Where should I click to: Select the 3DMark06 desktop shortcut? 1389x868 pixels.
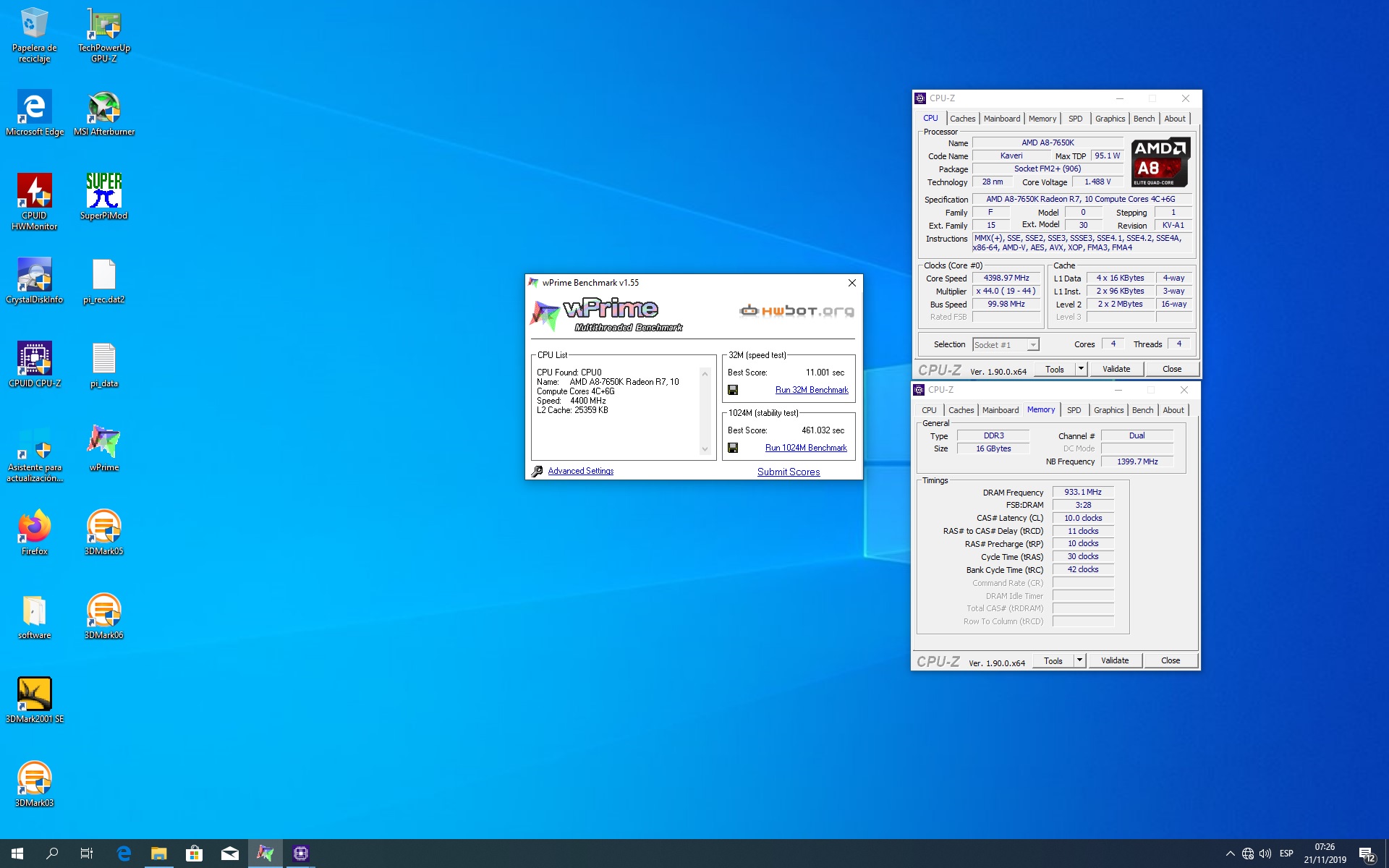click(104, 616)
